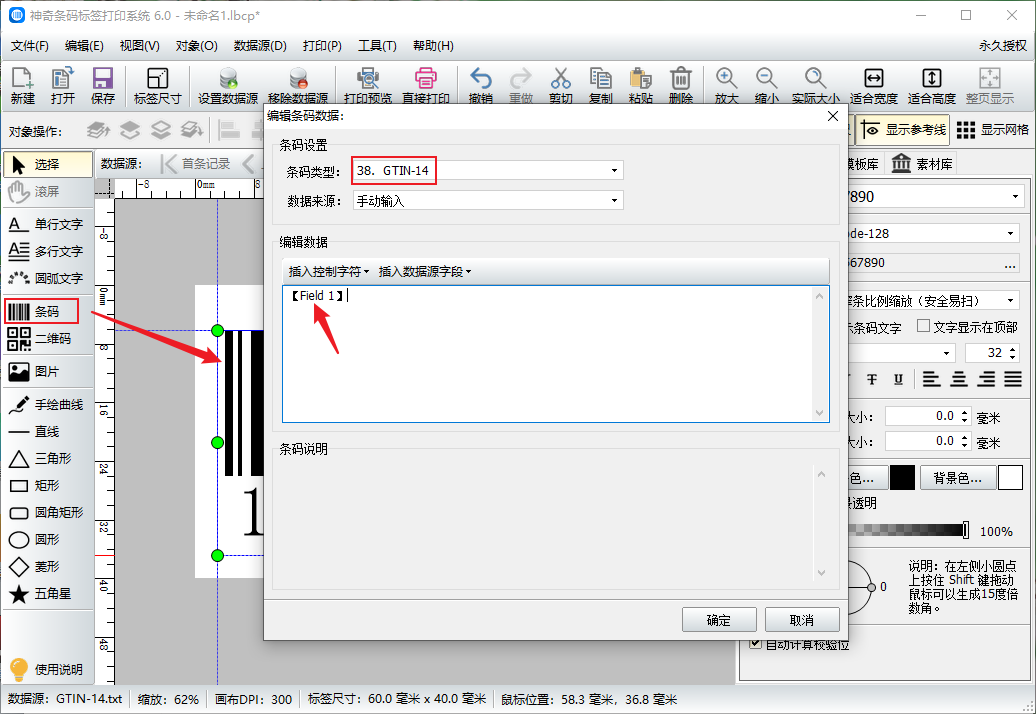This screenshot has width=1036, height=714.
Task: Open the 文件(F) menu
Action: (30, 46)
